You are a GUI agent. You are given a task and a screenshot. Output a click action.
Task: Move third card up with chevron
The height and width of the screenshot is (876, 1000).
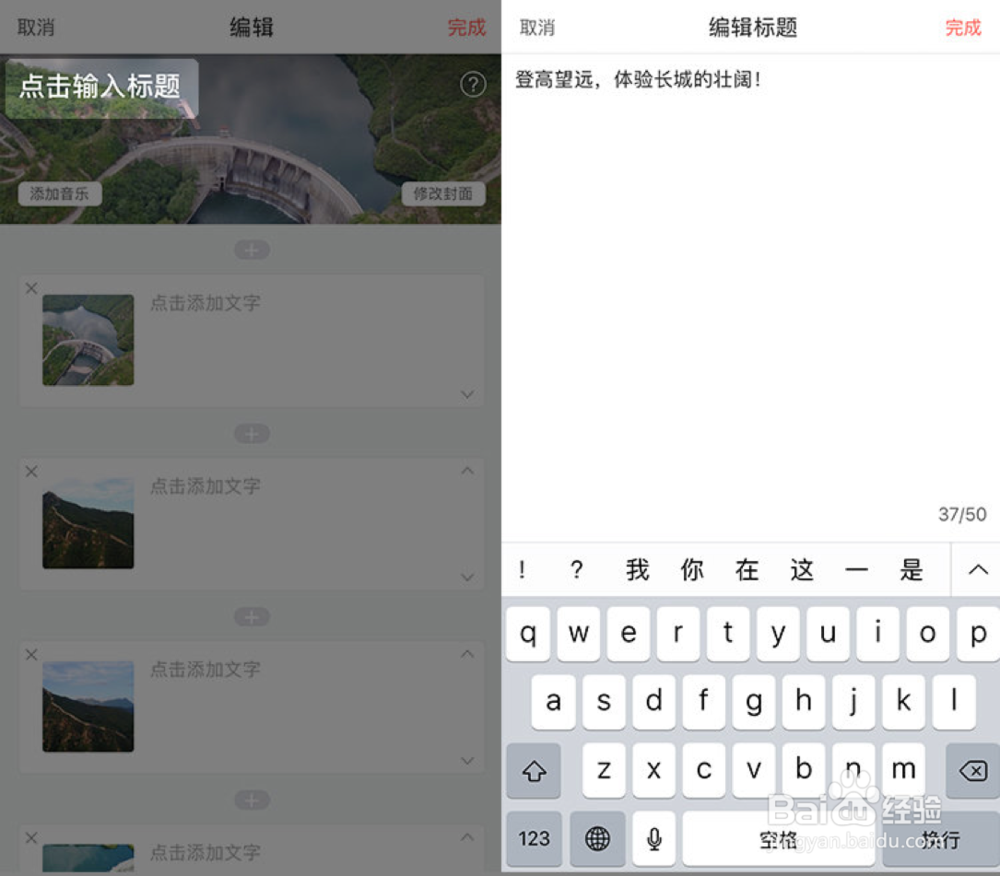467,653
